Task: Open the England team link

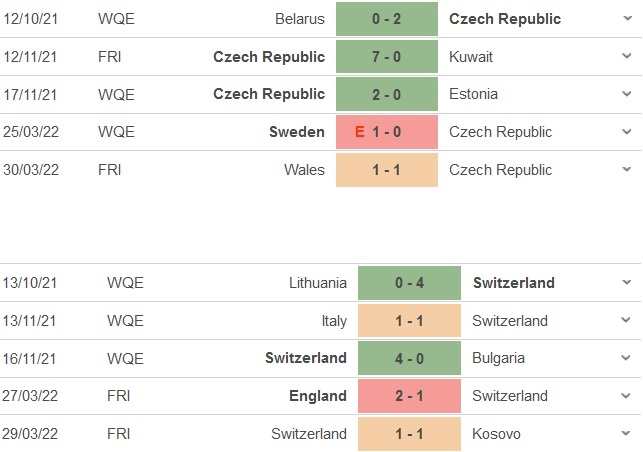Action: pyautogui.click(x=319, y=396)
